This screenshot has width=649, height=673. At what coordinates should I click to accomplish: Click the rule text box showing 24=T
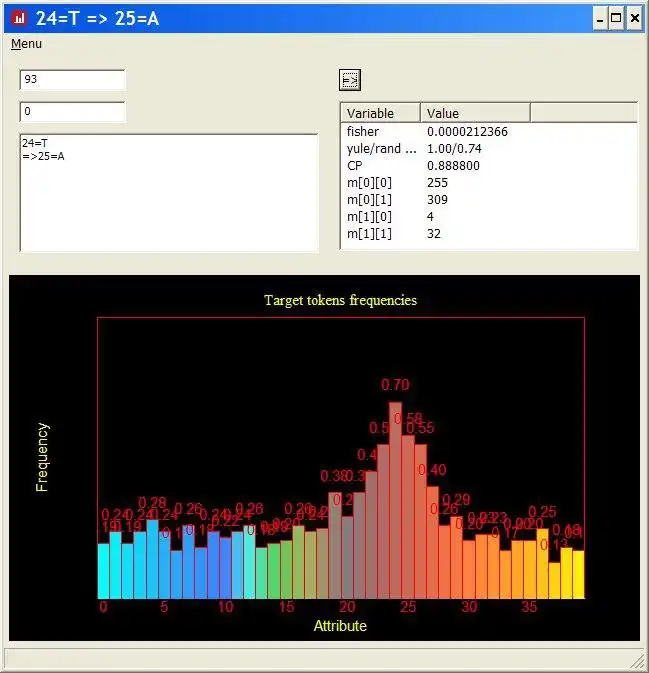169,193
